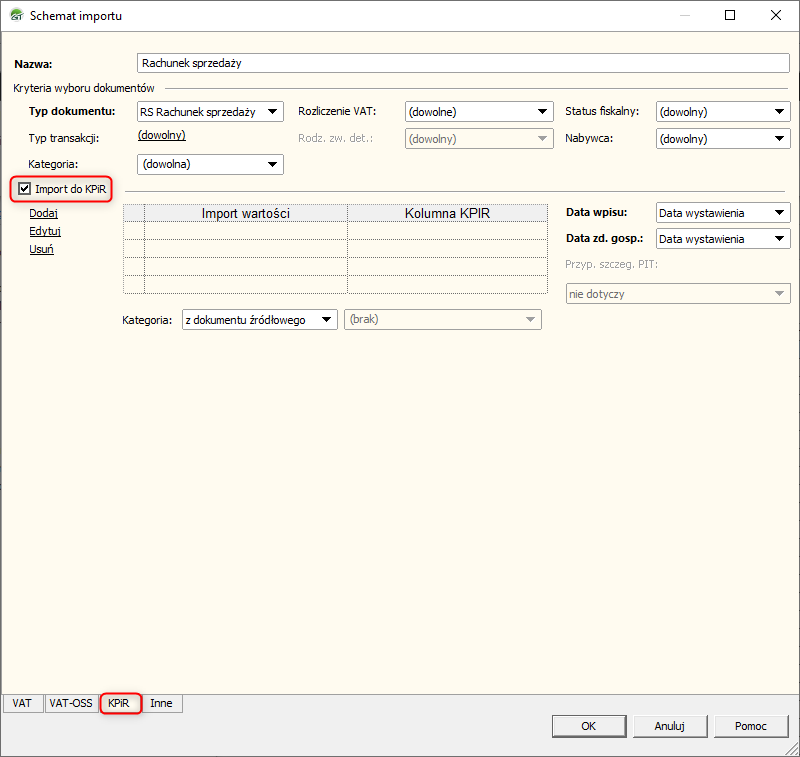Switch to the VAT tab
This screenshot has width=800, height=757.
[x=22, y=703]
